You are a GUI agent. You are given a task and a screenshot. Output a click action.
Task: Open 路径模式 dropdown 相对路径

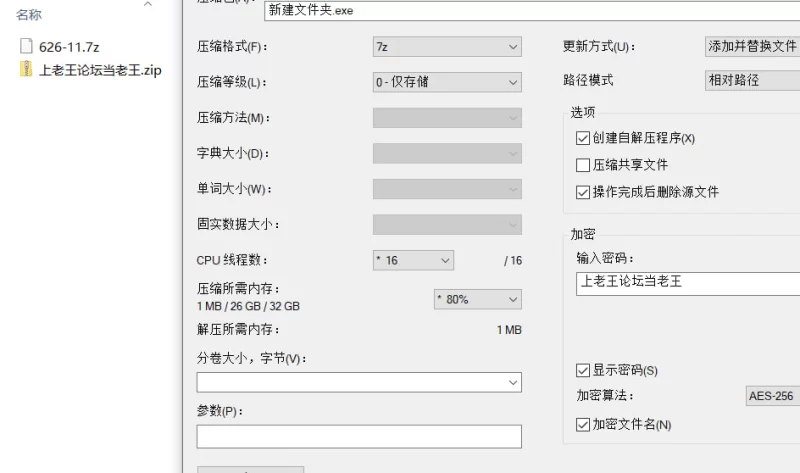click(x=753, y=80)
